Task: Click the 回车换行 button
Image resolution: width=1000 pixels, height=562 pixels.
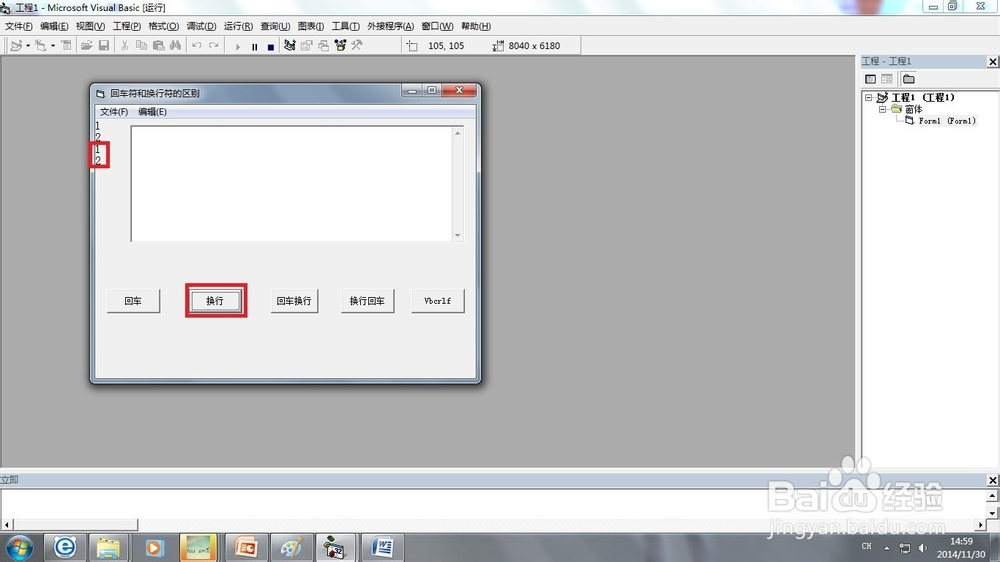Action: tap(293, 300)
